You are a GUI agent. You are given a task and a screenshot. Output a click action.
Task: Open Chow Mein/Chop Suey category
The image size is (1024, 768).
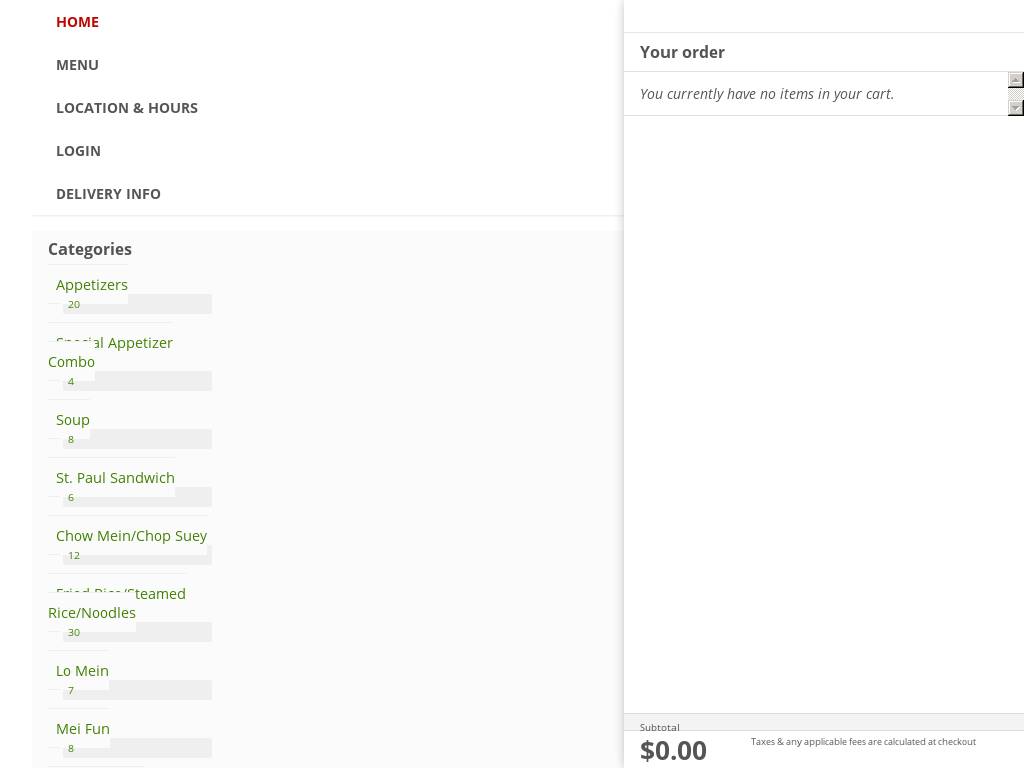(131, 536)
